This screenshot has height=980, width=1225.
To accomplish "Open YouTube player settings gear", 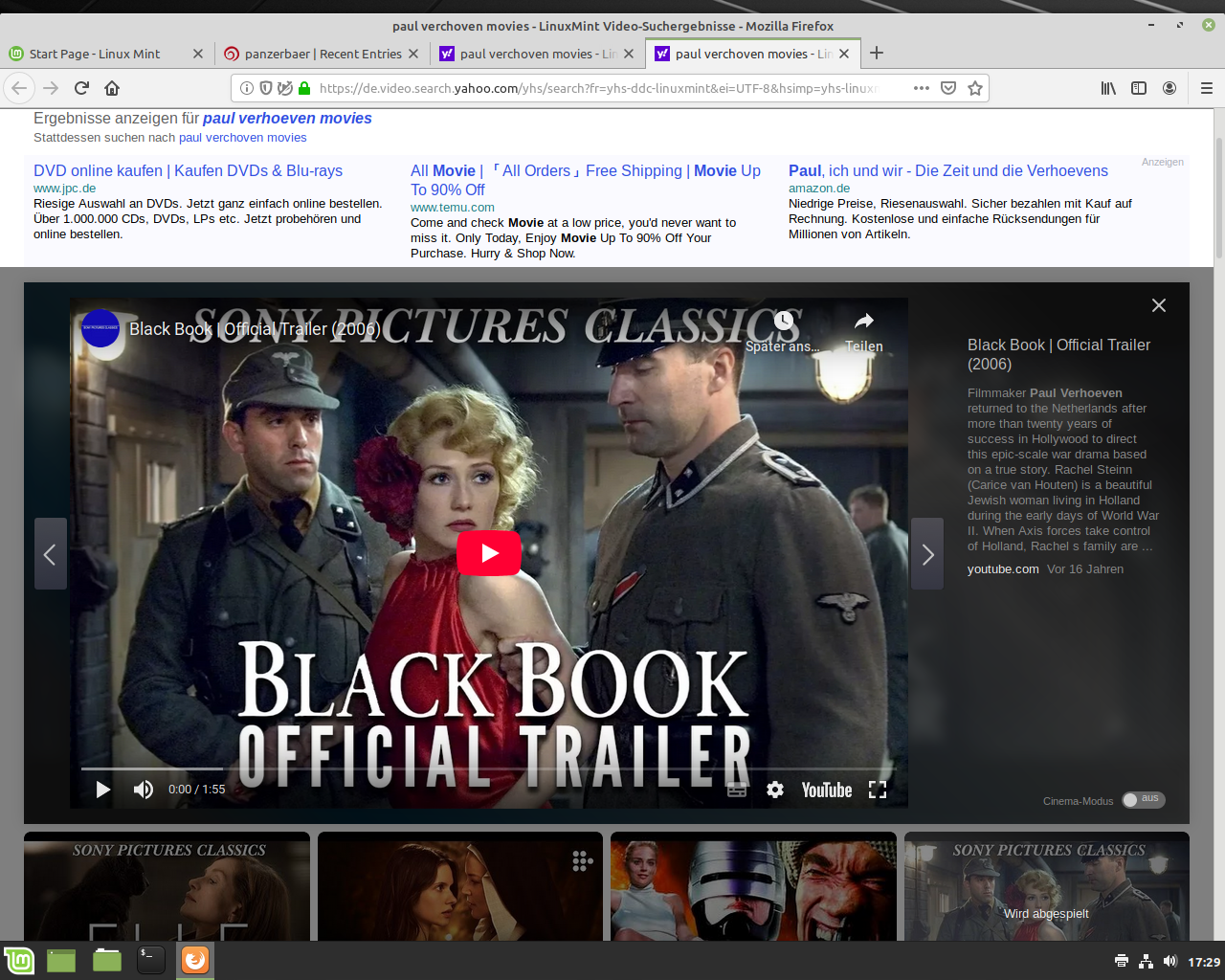I will 775,790.
